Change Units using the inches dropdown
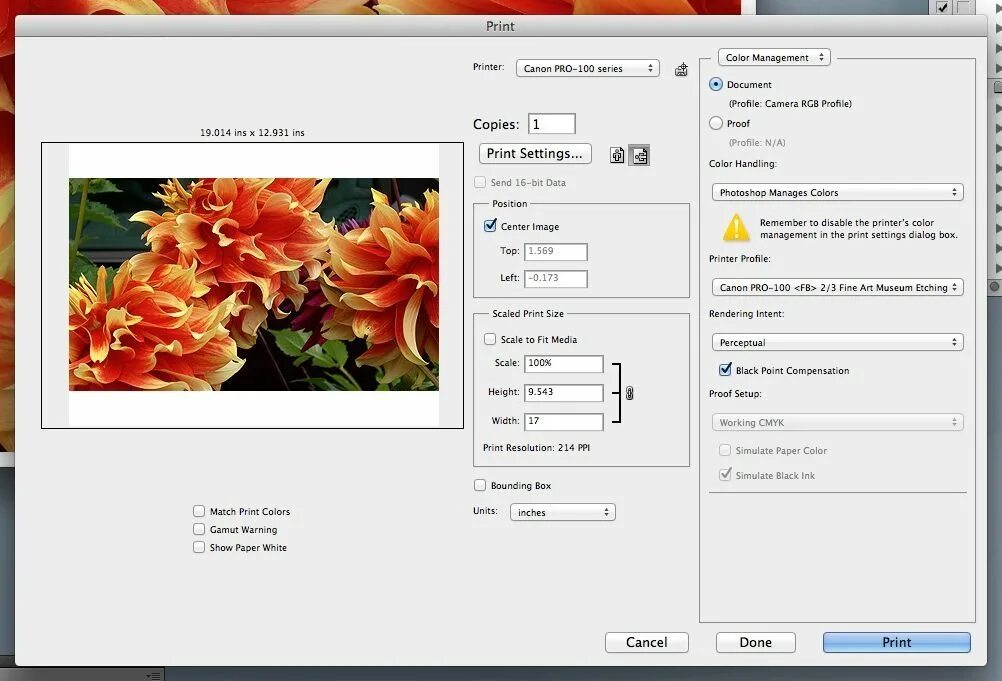Screen dimensions: 1002x681 (x=562, y=511)
